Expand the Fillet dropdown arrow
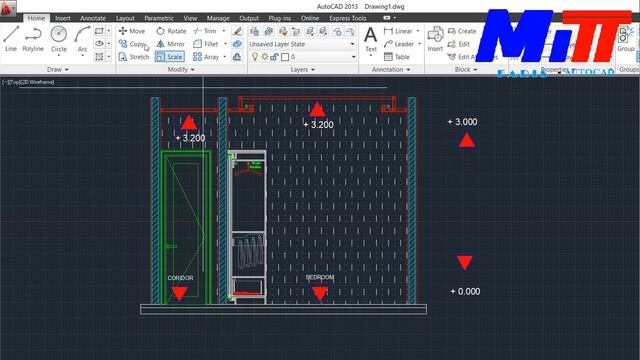The image size is (640, 360). pyautogui.click(x=225, y=44)
